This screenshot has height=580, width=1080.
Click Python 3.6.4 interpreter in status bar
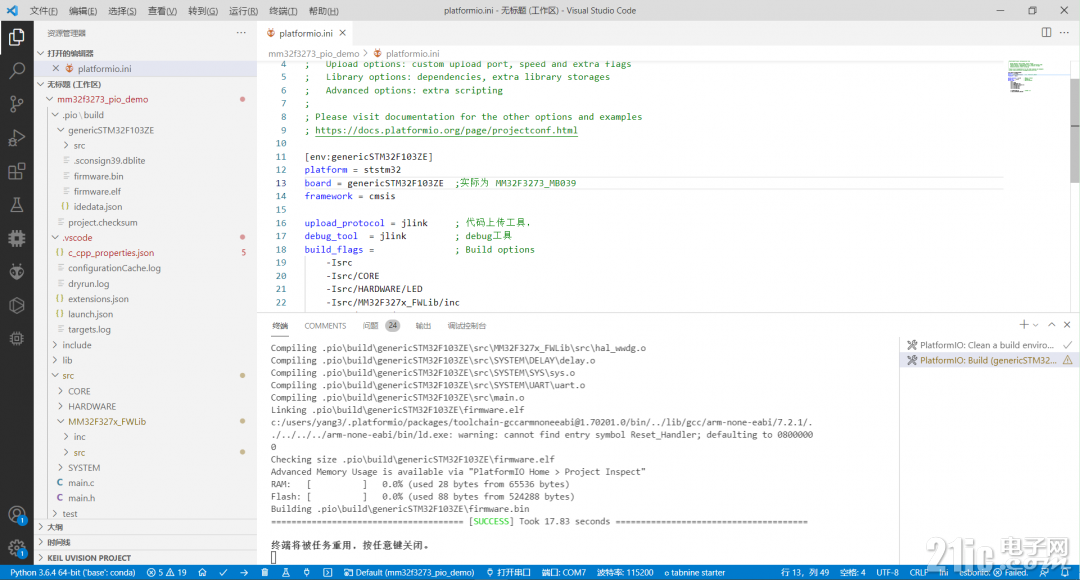[72, 572]
